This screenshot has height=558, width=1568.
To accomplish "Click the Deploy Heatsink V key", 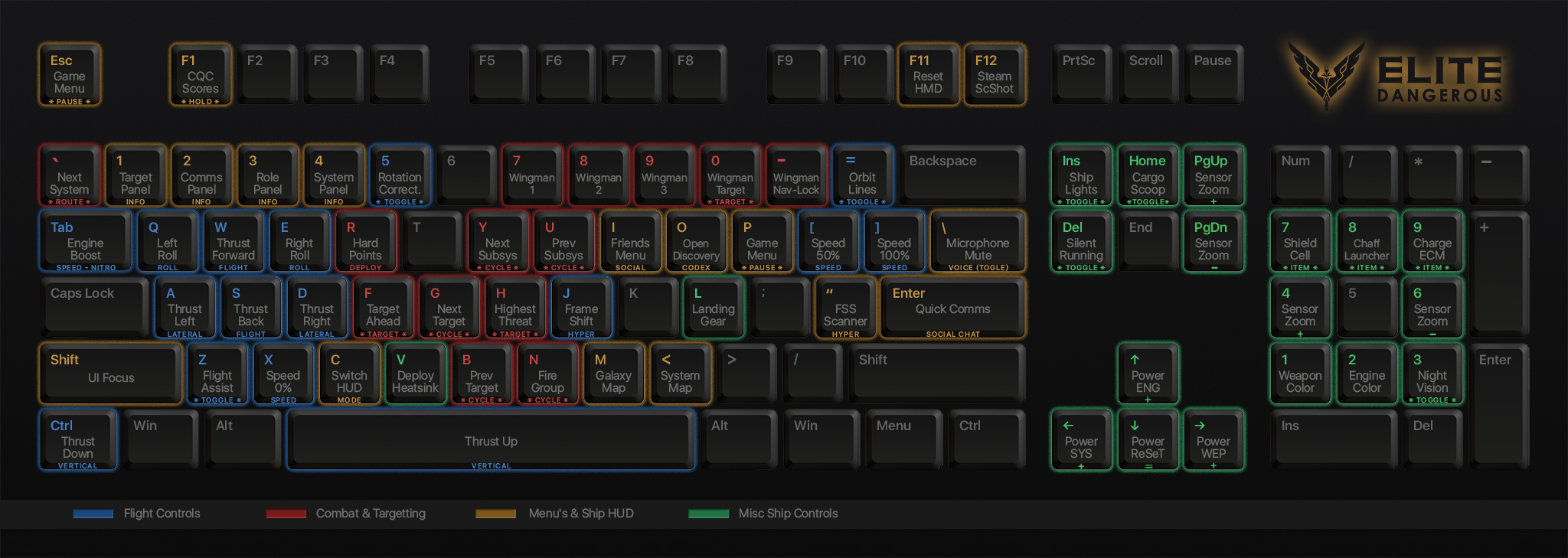I will click(x=415, y=374).
